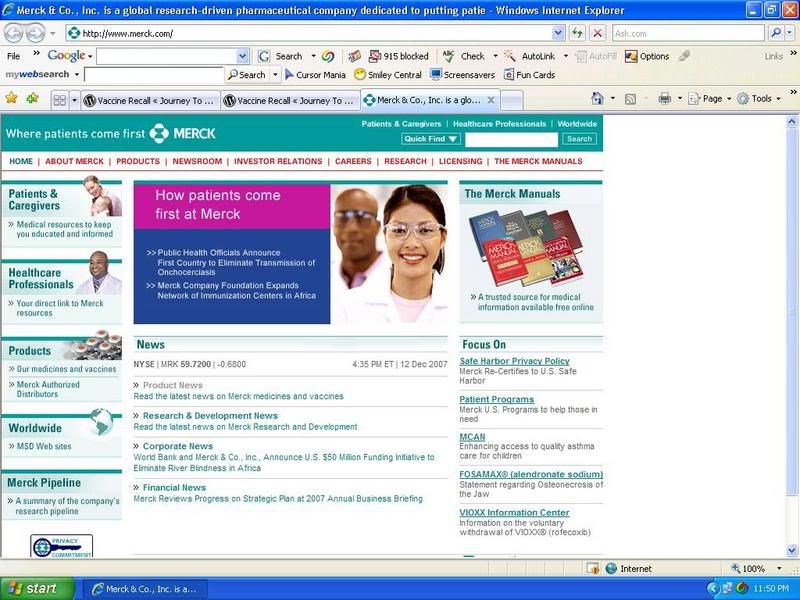This screenshot has height=600, width=800.
Task: Open the Quick Find dropdown on Merck site
Action: click(431, 139)
